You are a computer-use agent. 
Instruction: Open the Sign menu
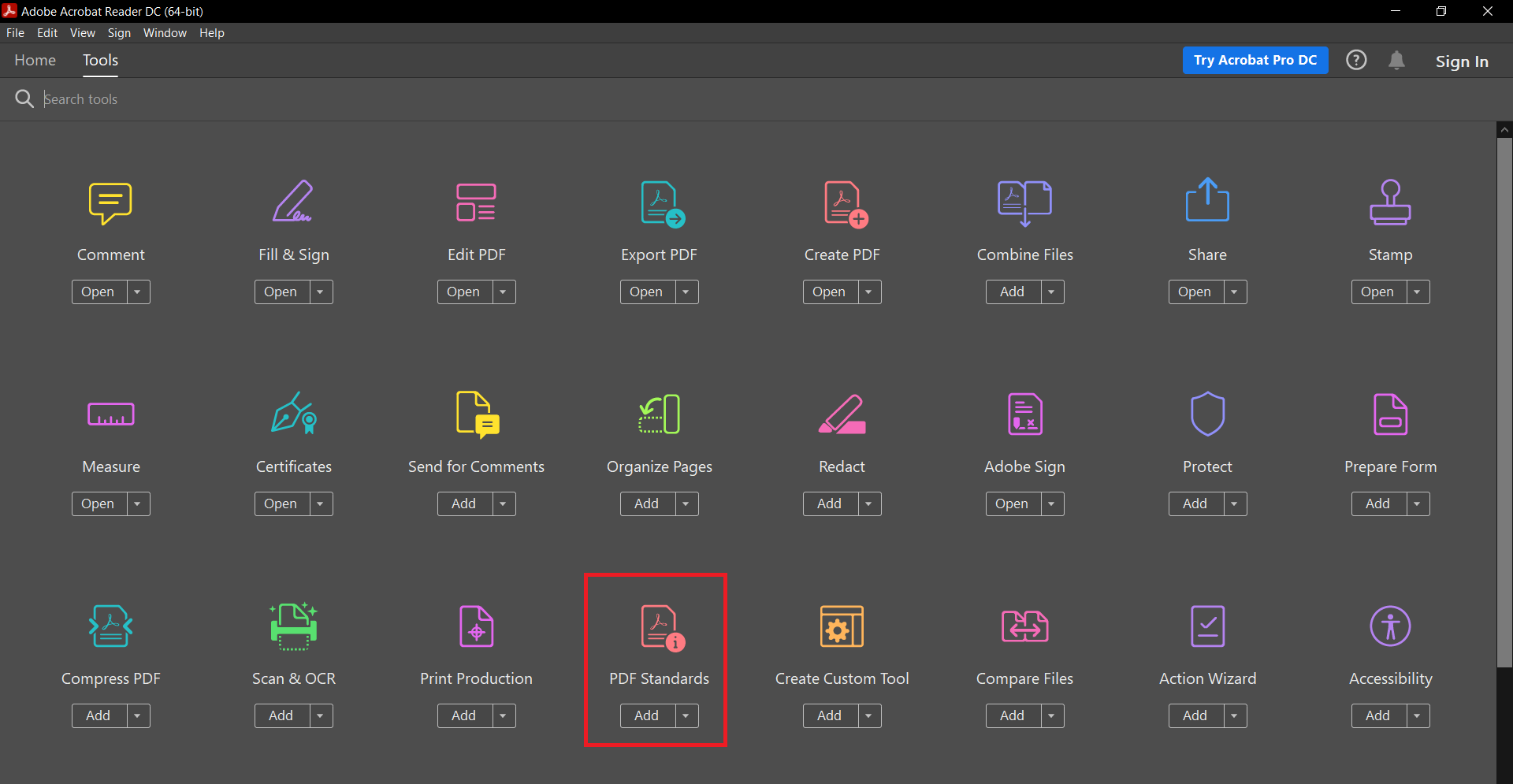click(119, 33)
